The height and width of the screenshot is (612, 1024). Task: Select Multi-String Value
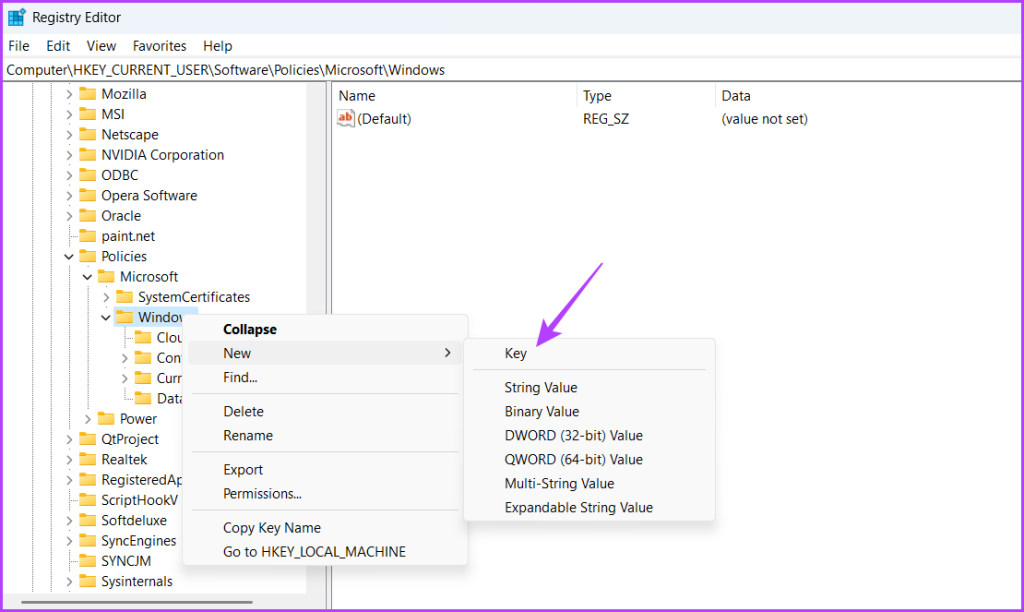(x=589, y=483)
